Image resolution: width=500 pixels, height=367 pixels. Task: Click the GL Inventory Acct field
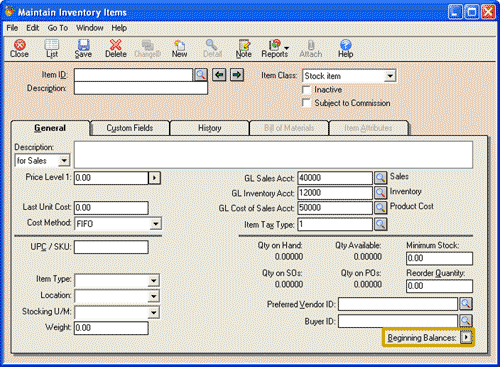(335, 193)
